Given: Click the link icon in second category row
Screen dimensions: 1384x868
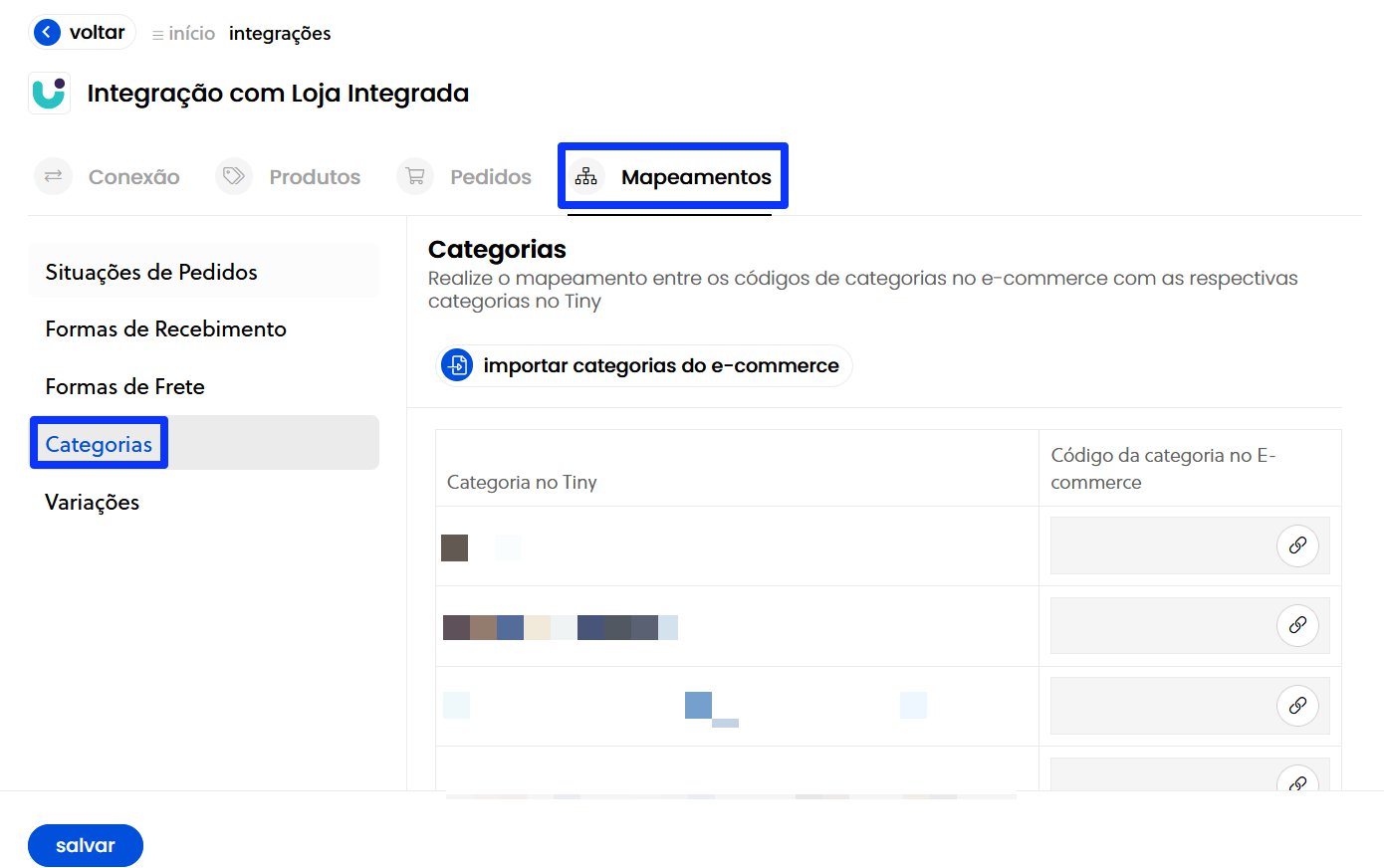Looking at the screenshot, I should pyautogui.click(x=1297, y=625).
